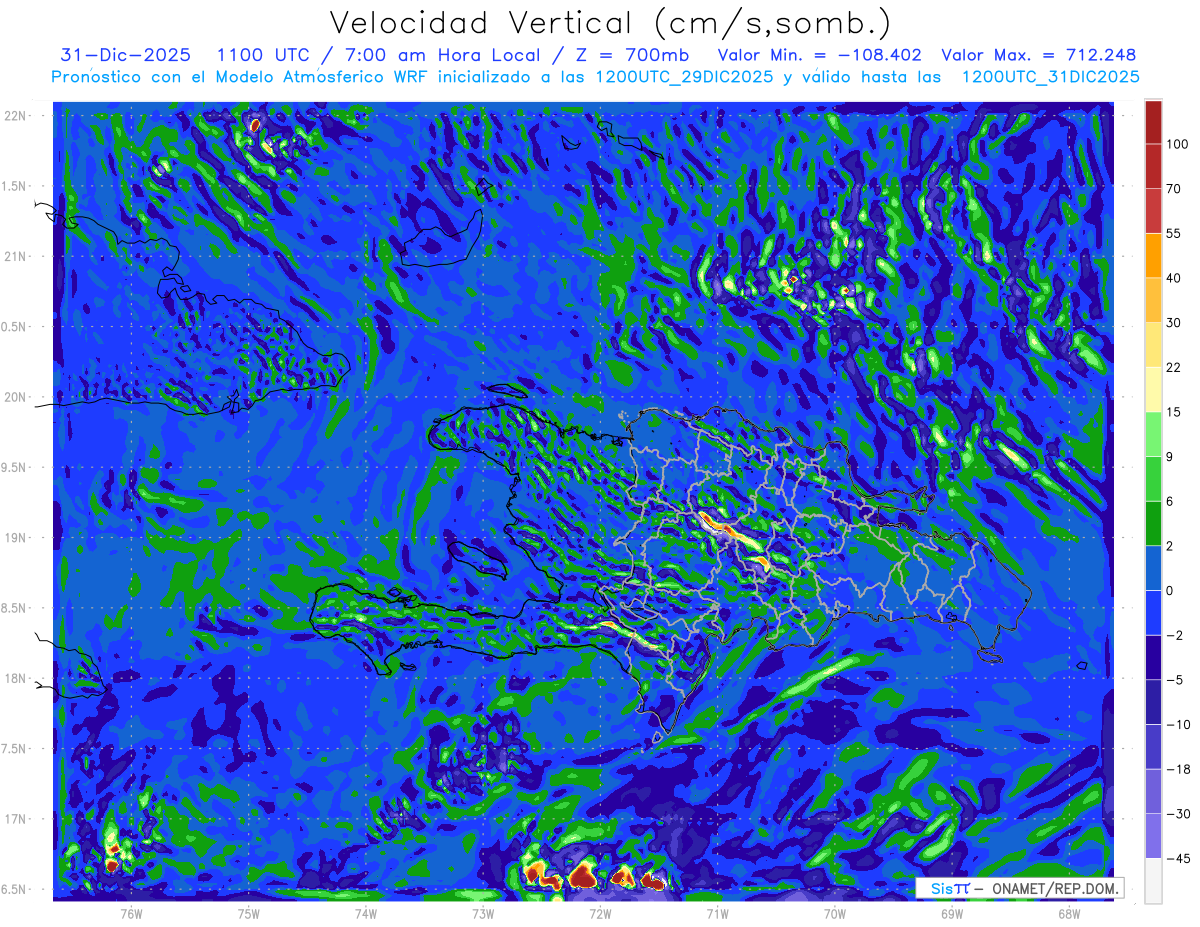Screen dimensions: 1200x927
Task: Click the title "Velocidad Vertical (cm/s,somb.)"
Action: (x=610, y=23)
